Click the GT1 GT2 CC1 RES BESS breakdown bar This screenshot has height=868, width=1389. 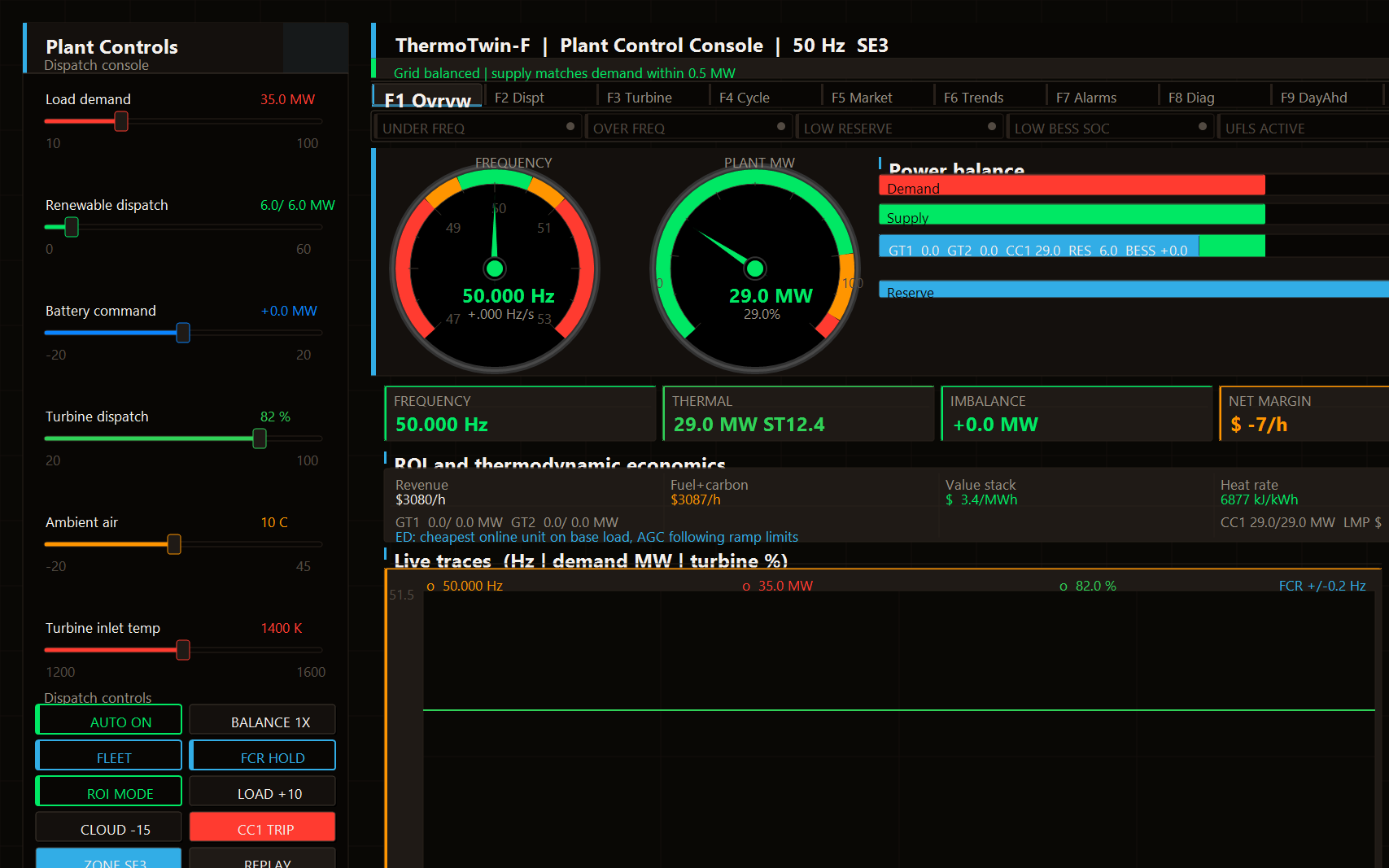(1072, 246)
